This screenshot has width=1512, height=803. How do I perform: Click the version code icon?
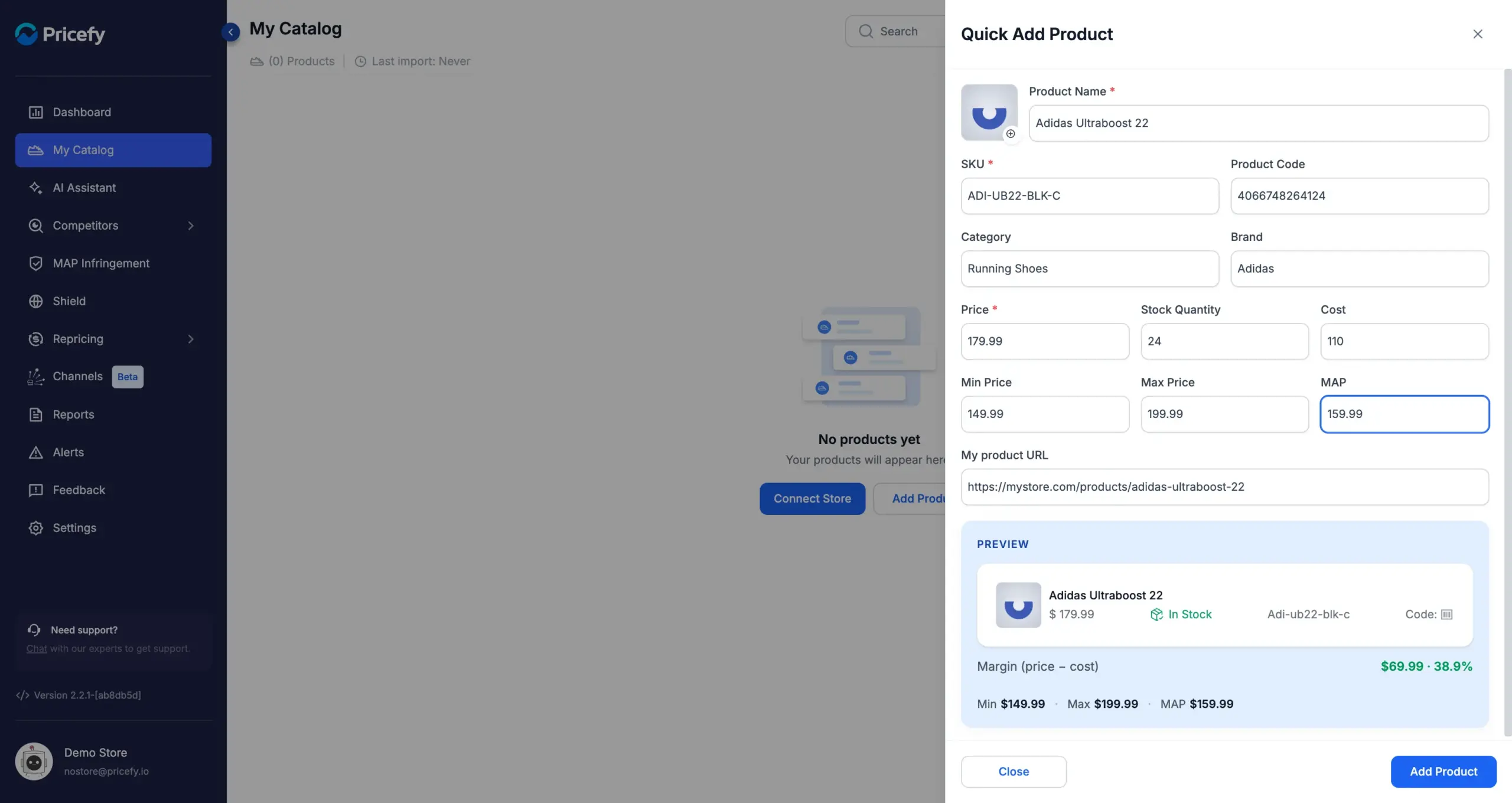click(x=22, y=695)
